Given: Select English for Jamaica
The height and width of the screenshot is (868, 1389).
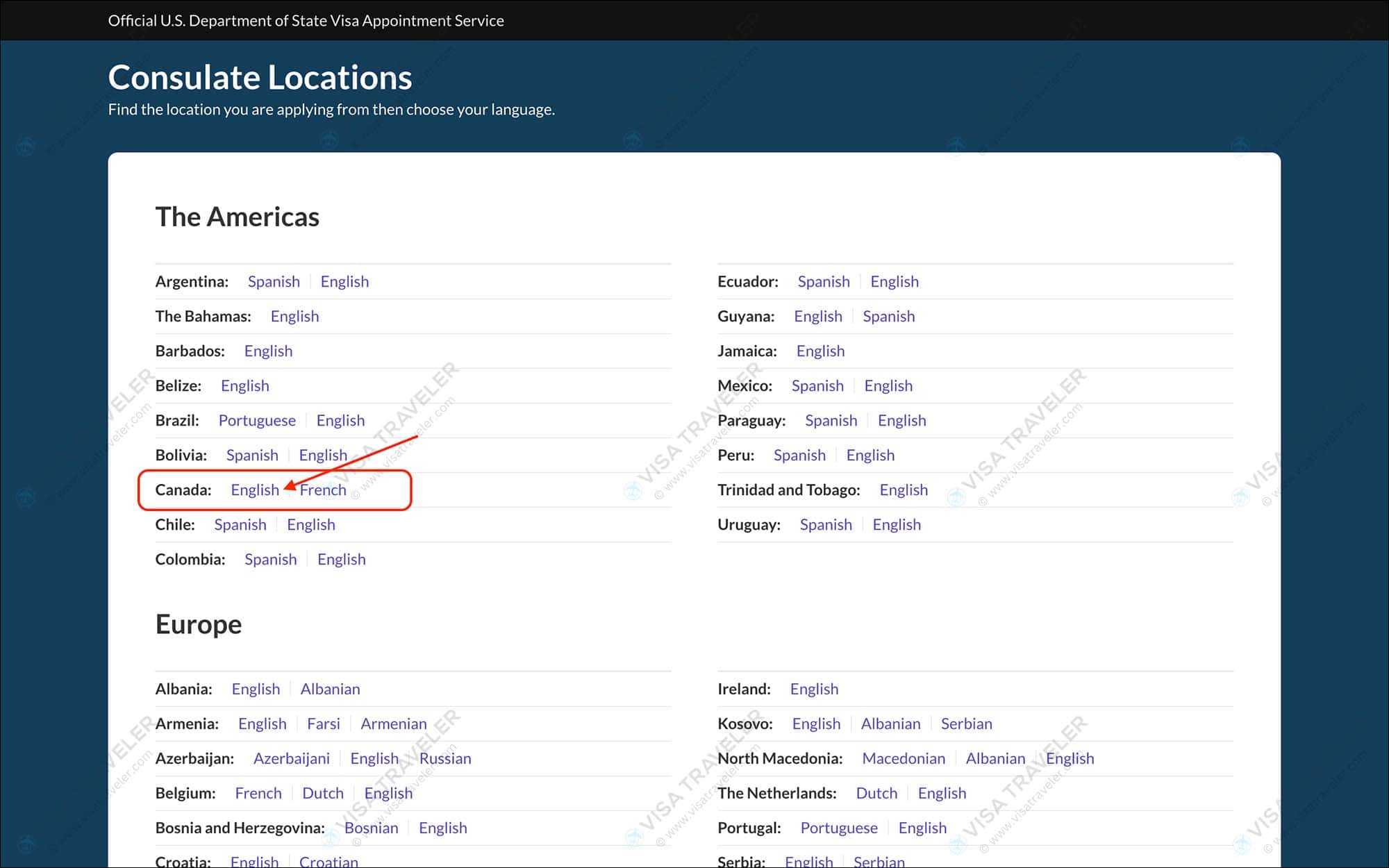Looking at the screenshot, I should 820,351.
